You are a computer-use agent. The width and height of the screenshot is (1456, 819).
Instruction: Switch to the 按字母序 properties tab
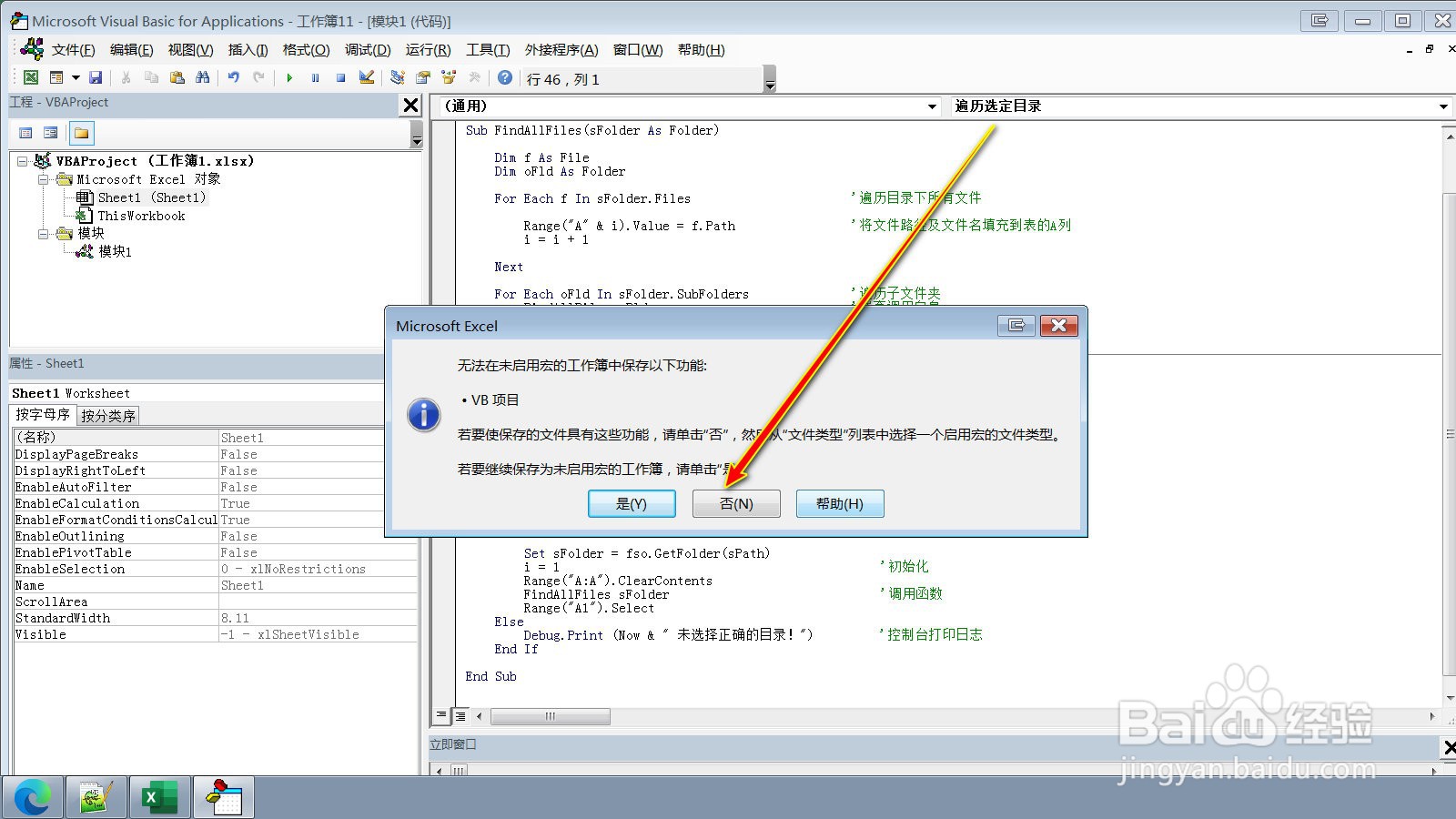(43, 415)
